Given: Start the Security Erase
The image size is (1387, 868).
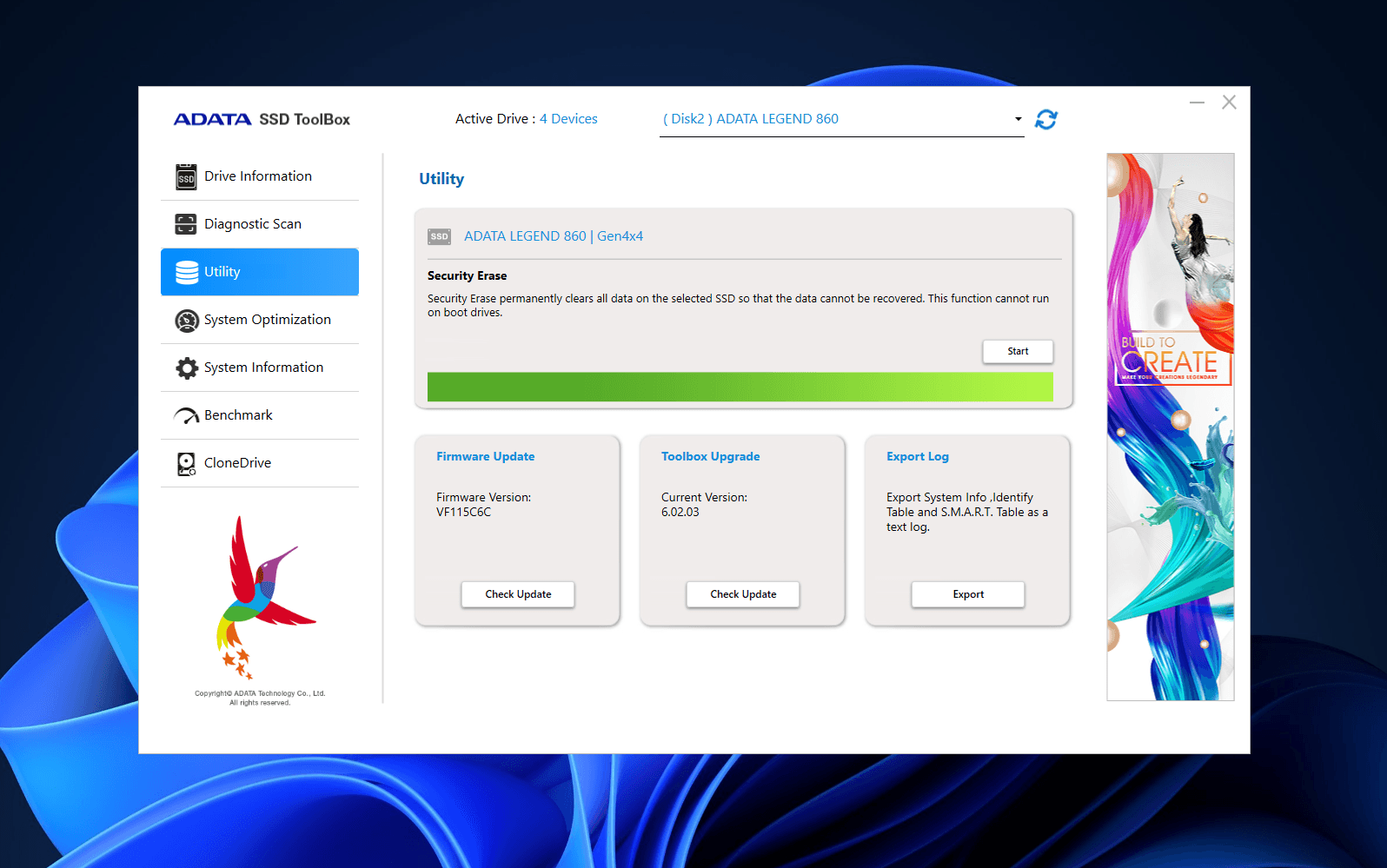Looking at the screenshot, I should click(1018, 351).
